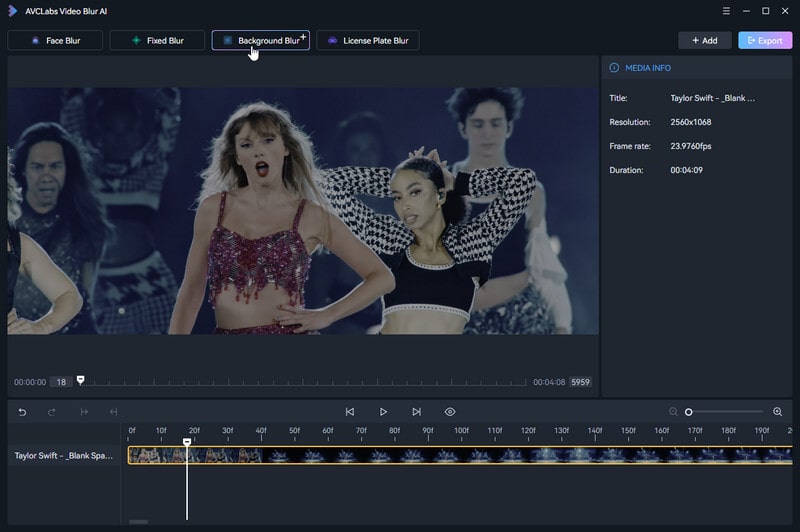Jump to the previous frame
Viewport: 800px width, 532px height.
pos(349,412)
